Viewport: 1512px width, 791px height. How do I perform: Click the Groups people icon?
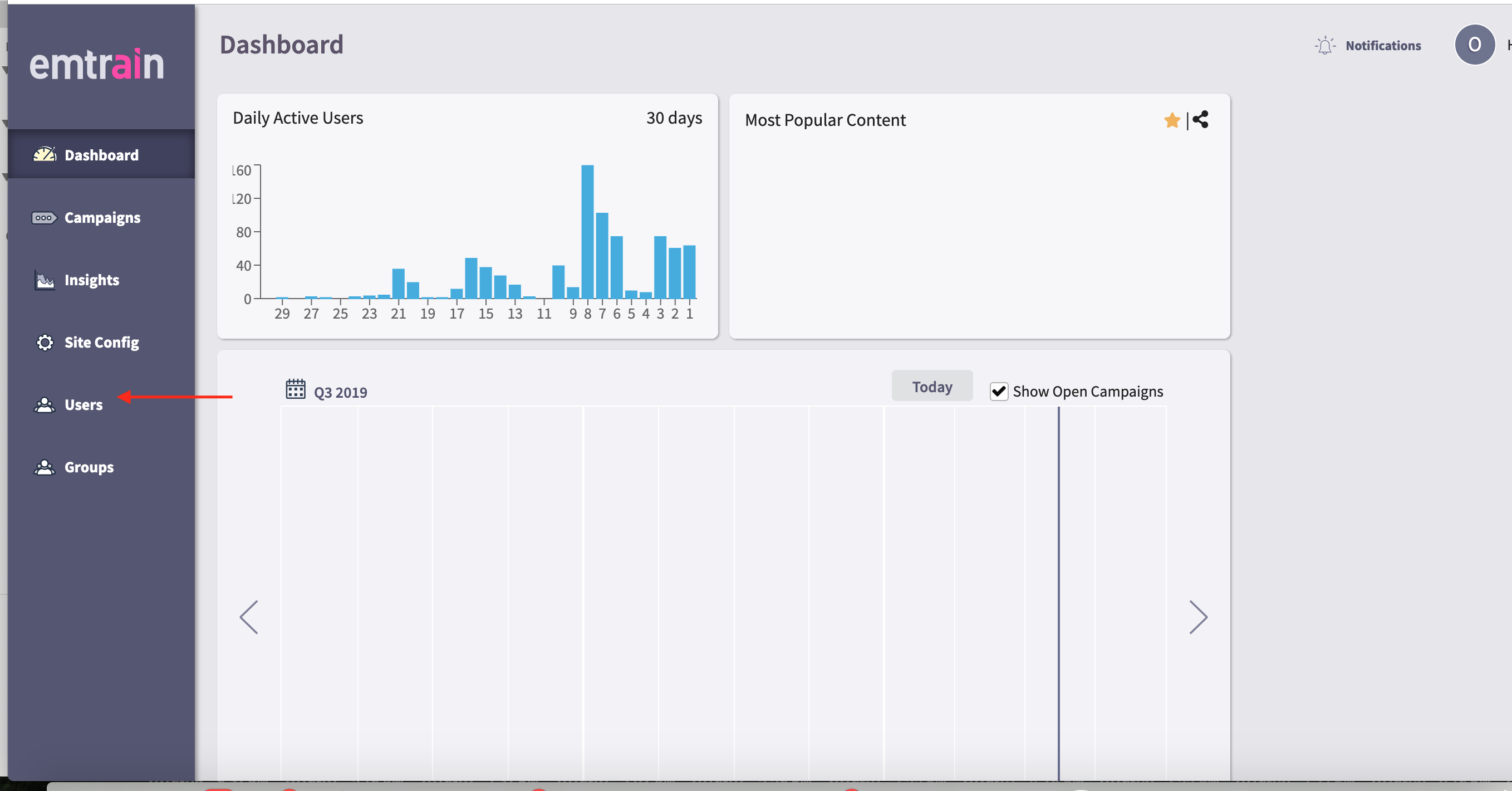pos(45,467)
